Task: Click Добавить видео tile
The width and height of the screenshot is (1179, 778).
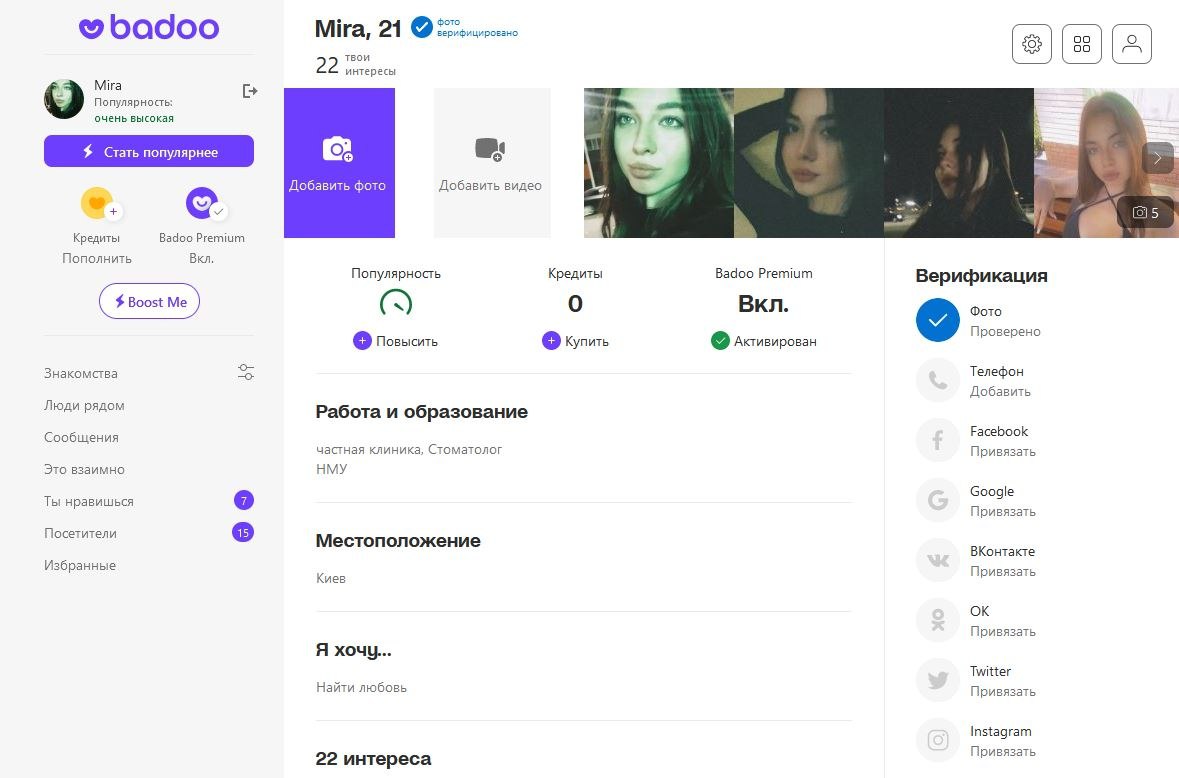Action: point(492,163)
